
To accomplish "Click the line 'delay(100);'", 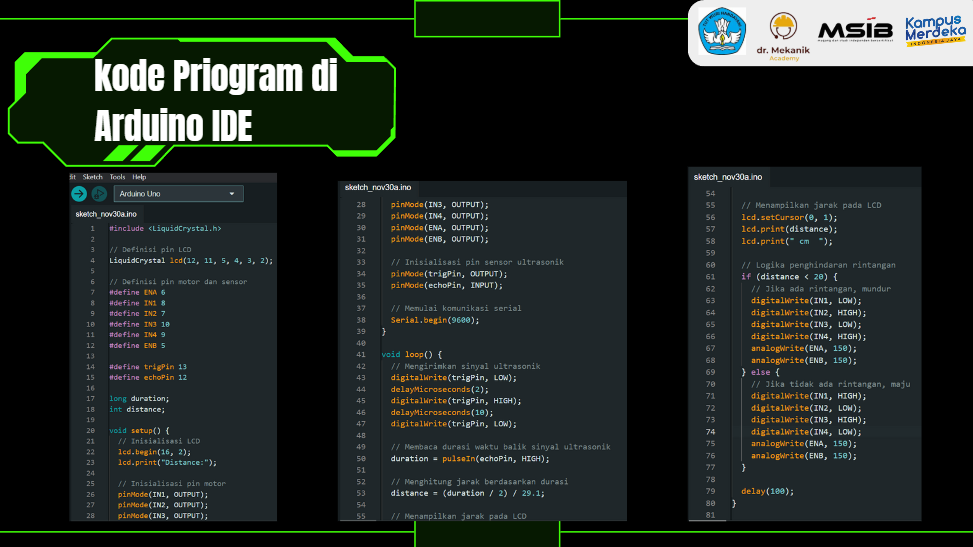I will (768, 491).
